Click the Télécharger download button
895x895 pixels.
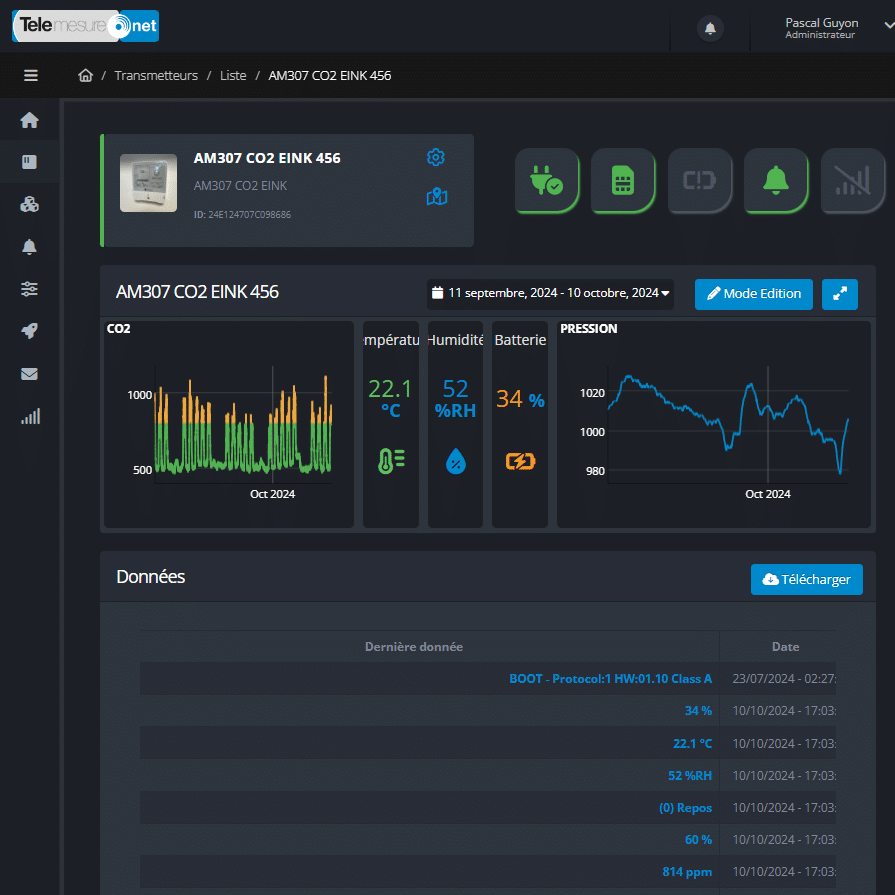(x=807, y=579)
